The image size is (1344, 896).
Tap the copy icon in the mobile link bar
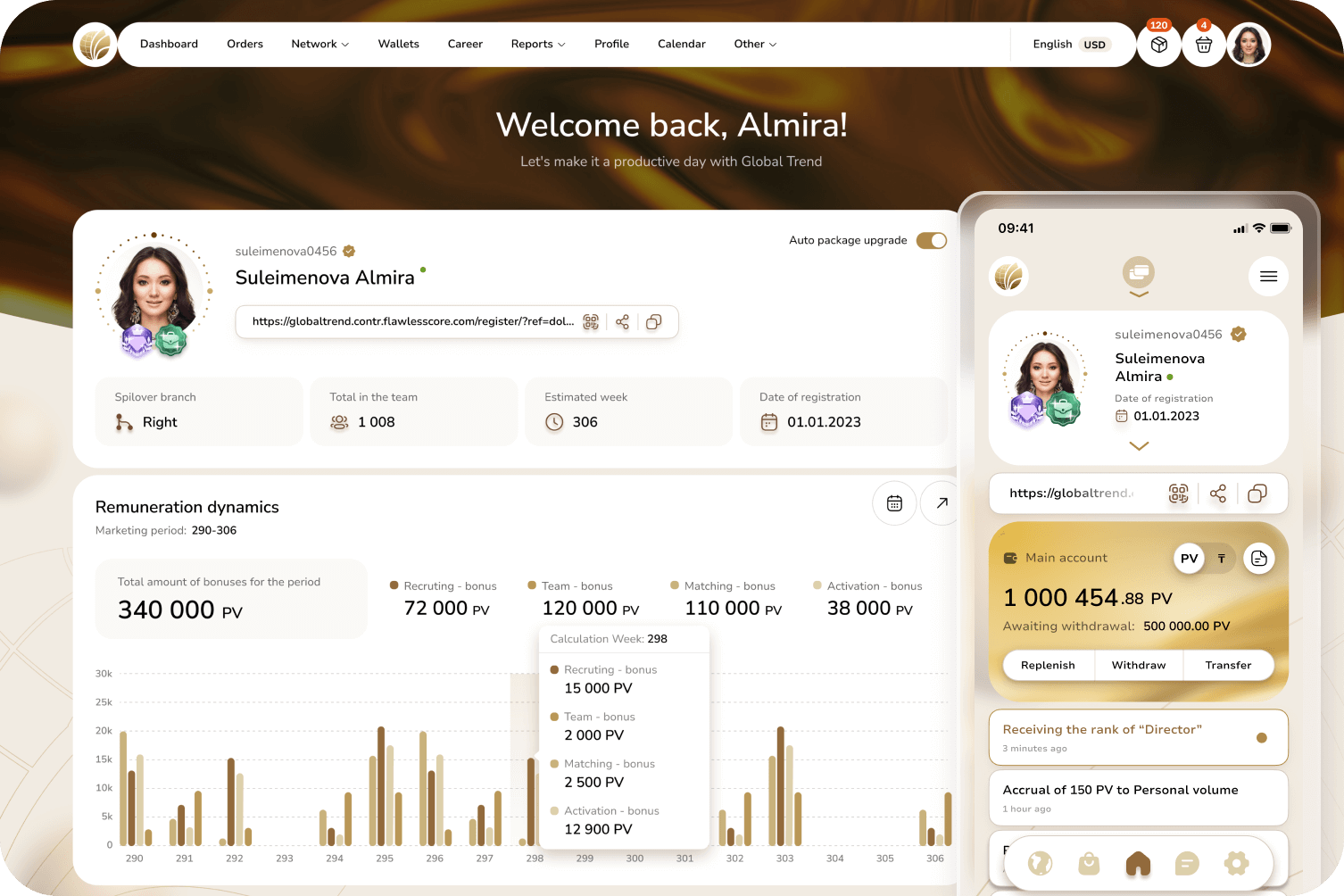[1257, 494]
